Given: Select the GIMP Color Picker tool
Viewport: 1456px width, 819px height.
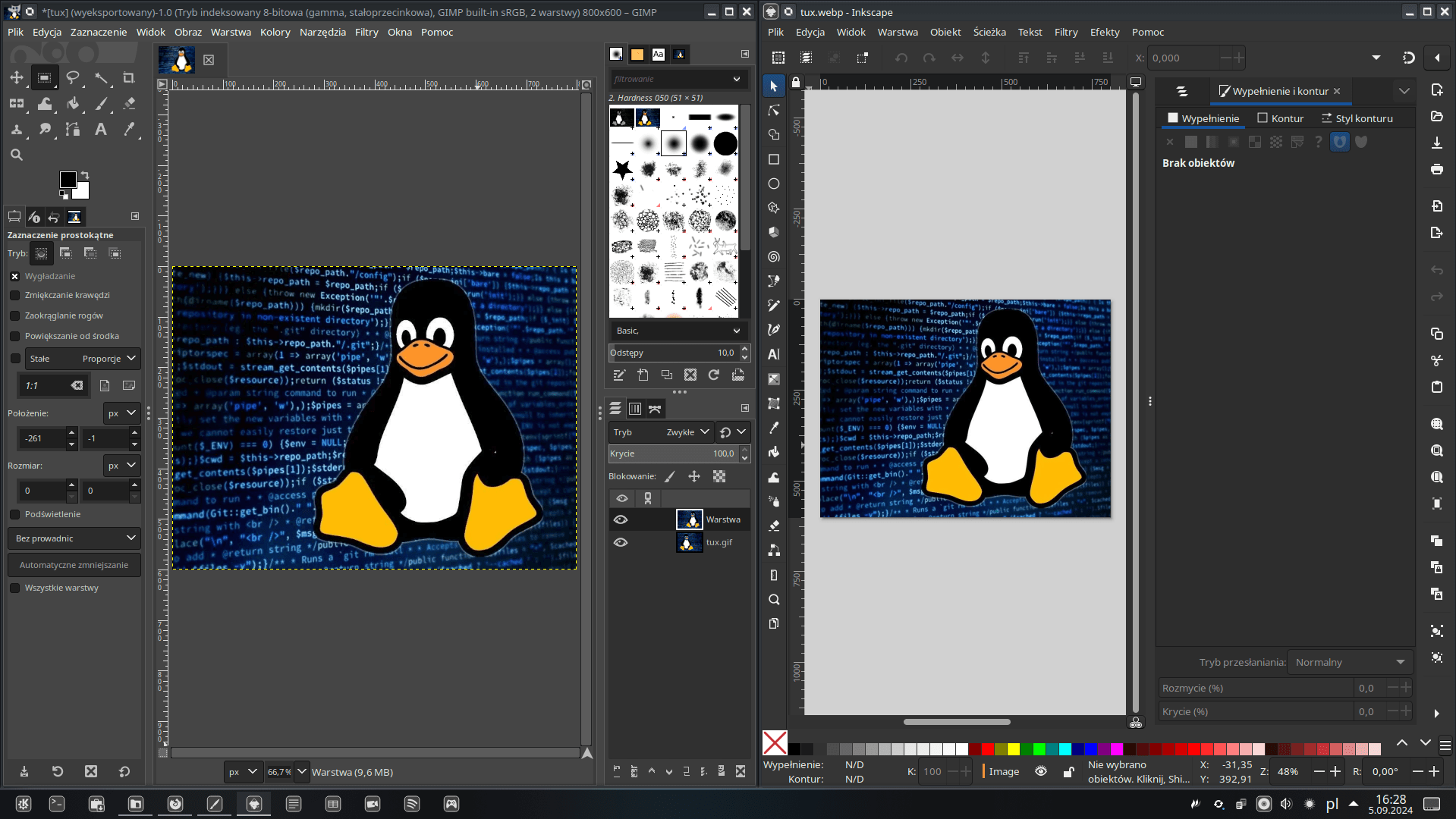Looking at the screenshot, I should [129, 129].
